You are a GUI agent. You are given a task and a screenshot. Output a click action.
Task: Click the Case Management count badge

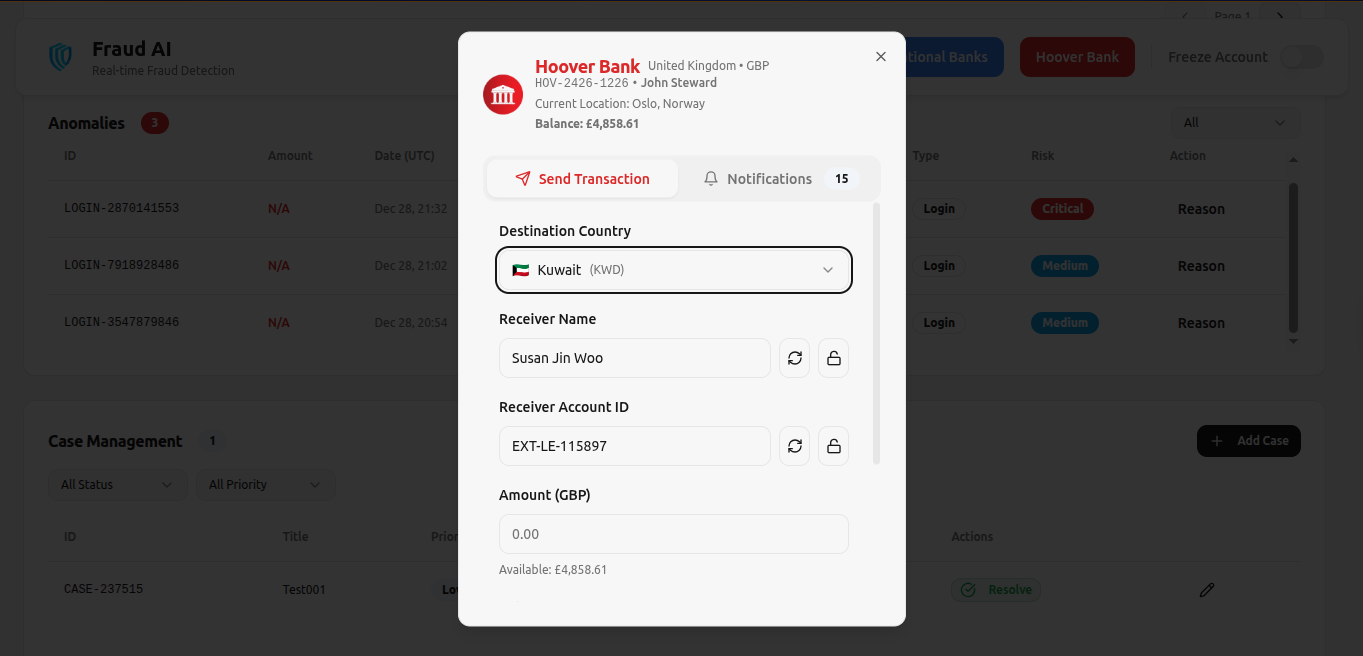click(x=212, y=441)
